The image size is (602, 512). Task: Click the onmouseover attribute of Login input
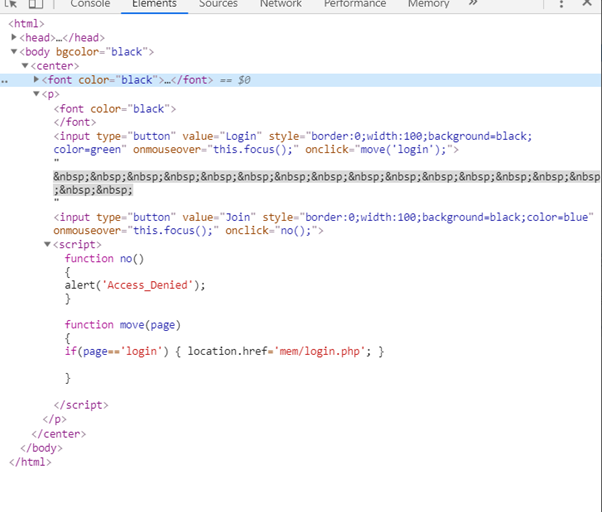tap(215, 149)
